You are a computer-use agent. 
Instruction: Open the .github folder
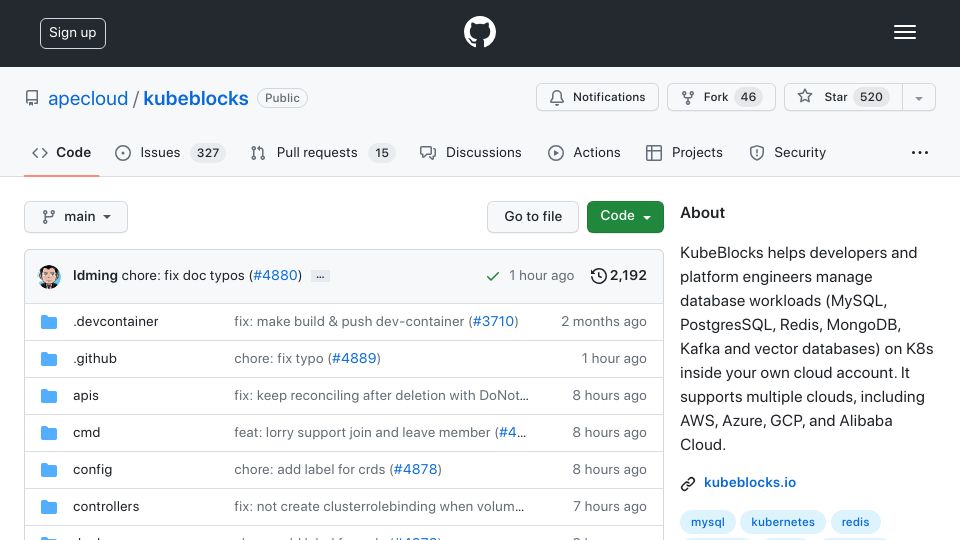95,359
